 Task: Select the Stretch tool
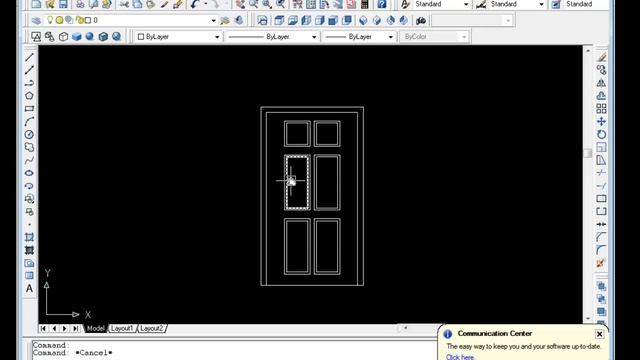[x=601, y=160]
